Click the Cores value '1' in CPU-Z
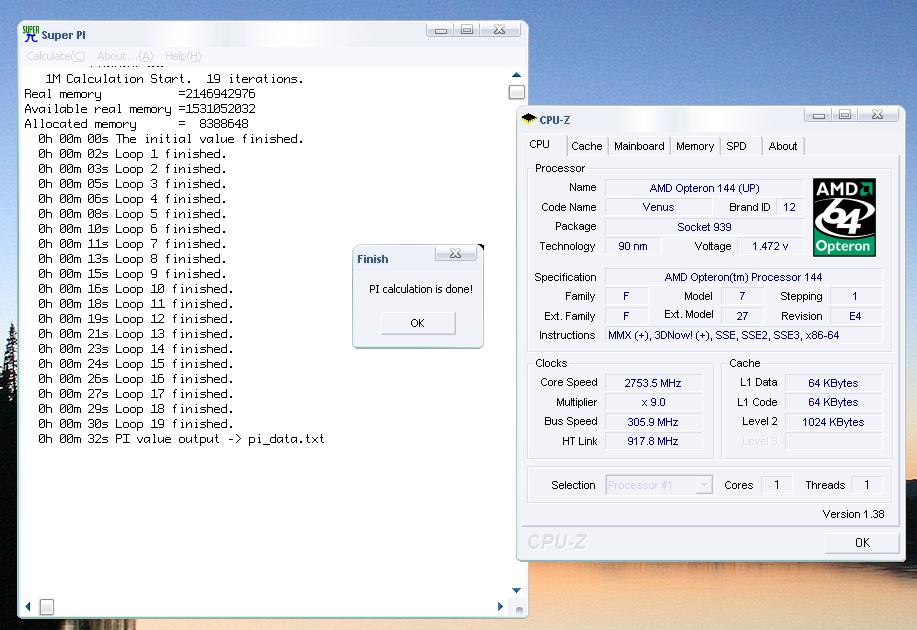This screenshot has height=630, width=917. coord(777,485)
